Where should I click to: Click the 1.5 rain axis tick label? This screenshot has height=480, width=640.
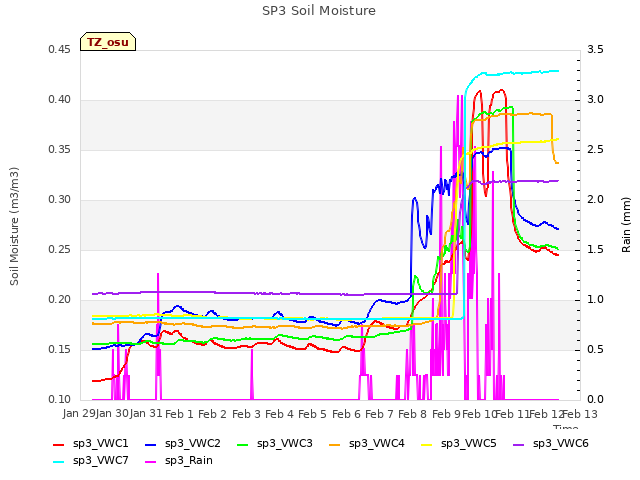point(595,250)
